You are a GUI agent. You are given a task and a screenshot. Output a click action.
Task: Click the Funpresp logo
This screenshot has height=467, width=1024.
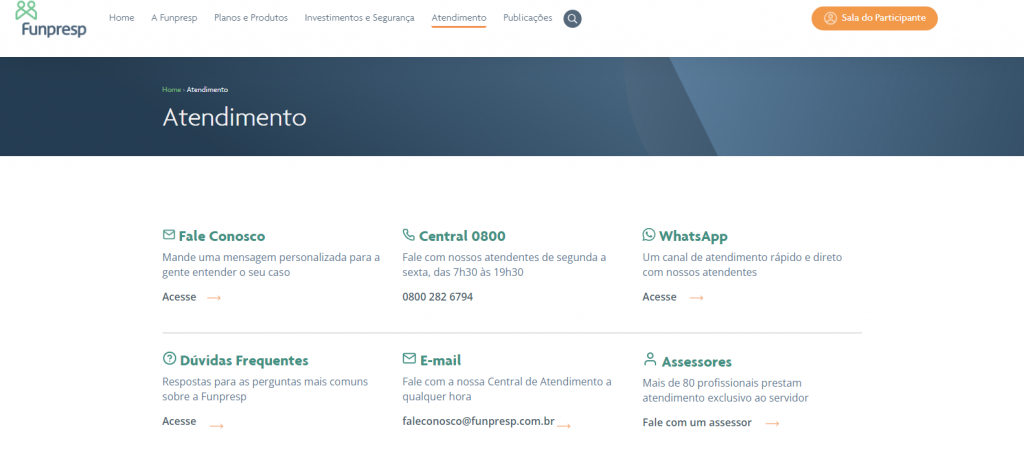52,19
